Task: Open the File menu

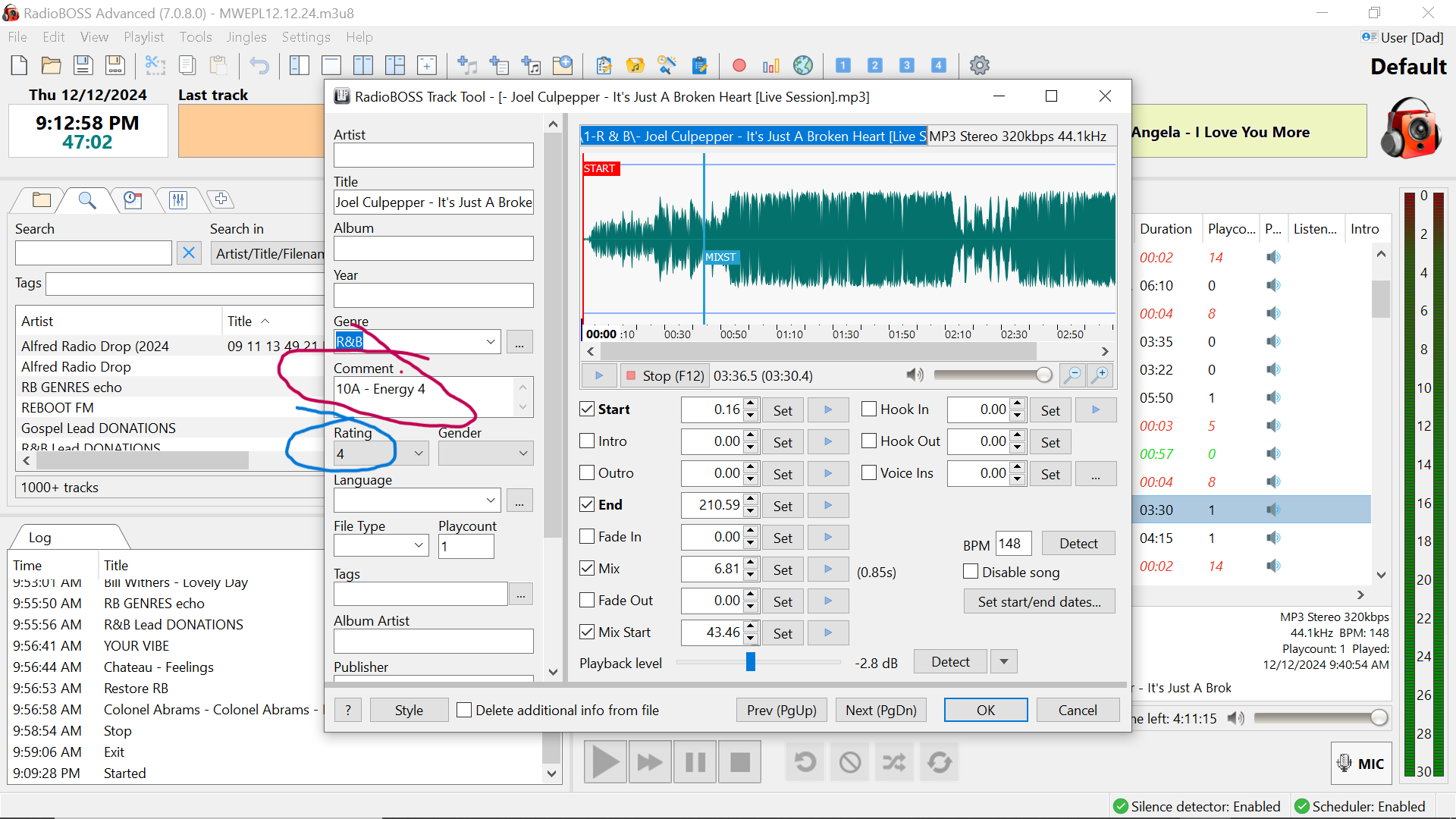Action: tap(17, 37)
